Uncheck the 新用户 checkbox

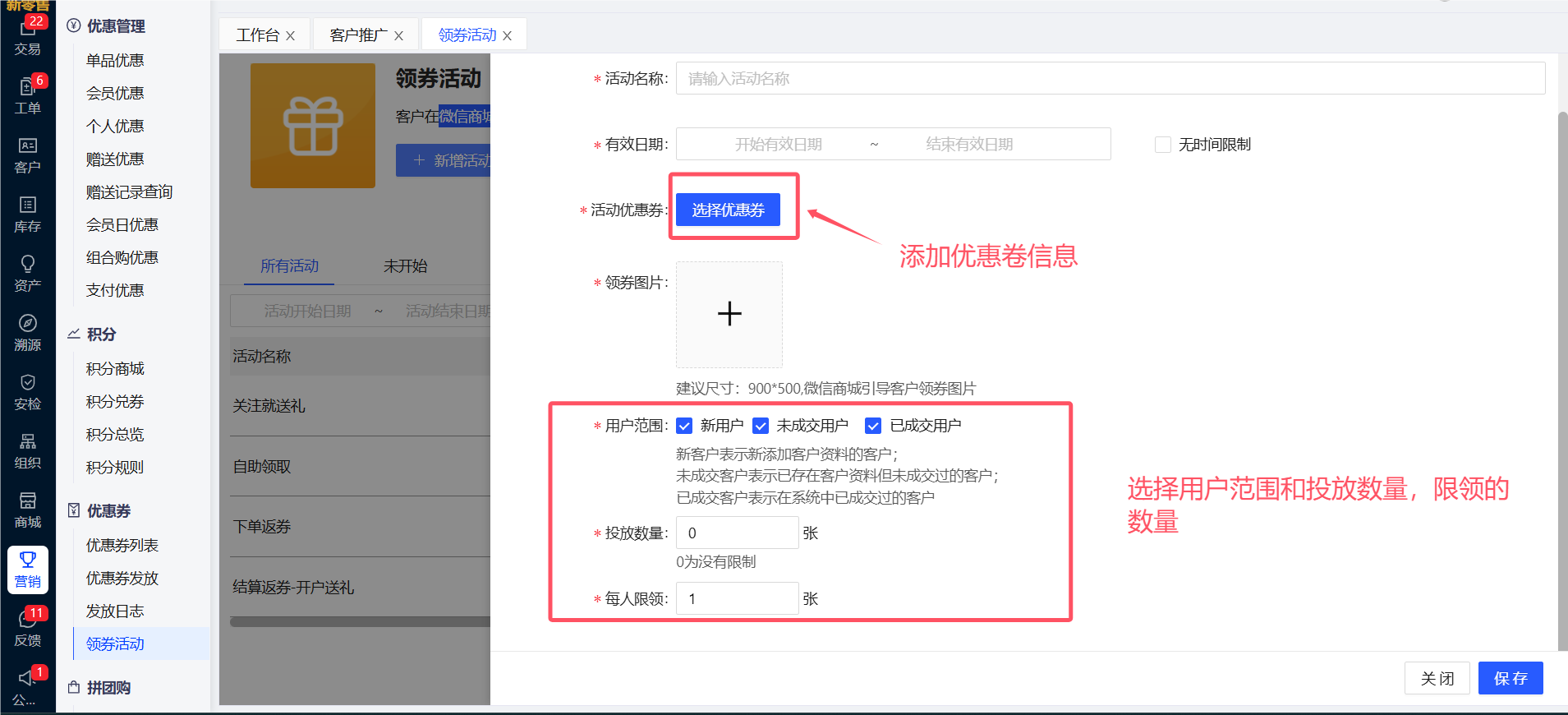(684, 426)
